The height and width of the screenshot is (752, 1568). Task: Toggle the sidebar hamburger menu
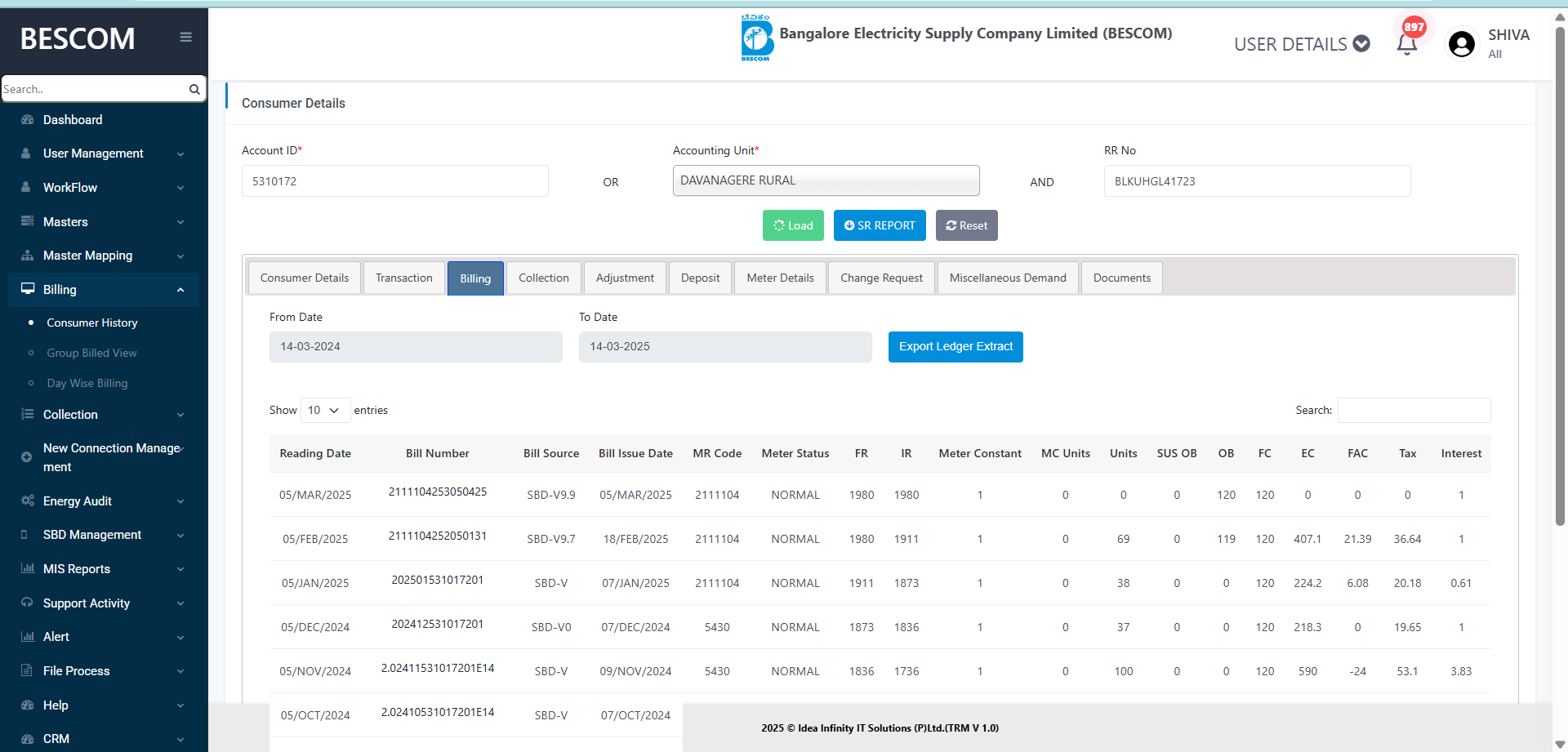tap(186, 37)
